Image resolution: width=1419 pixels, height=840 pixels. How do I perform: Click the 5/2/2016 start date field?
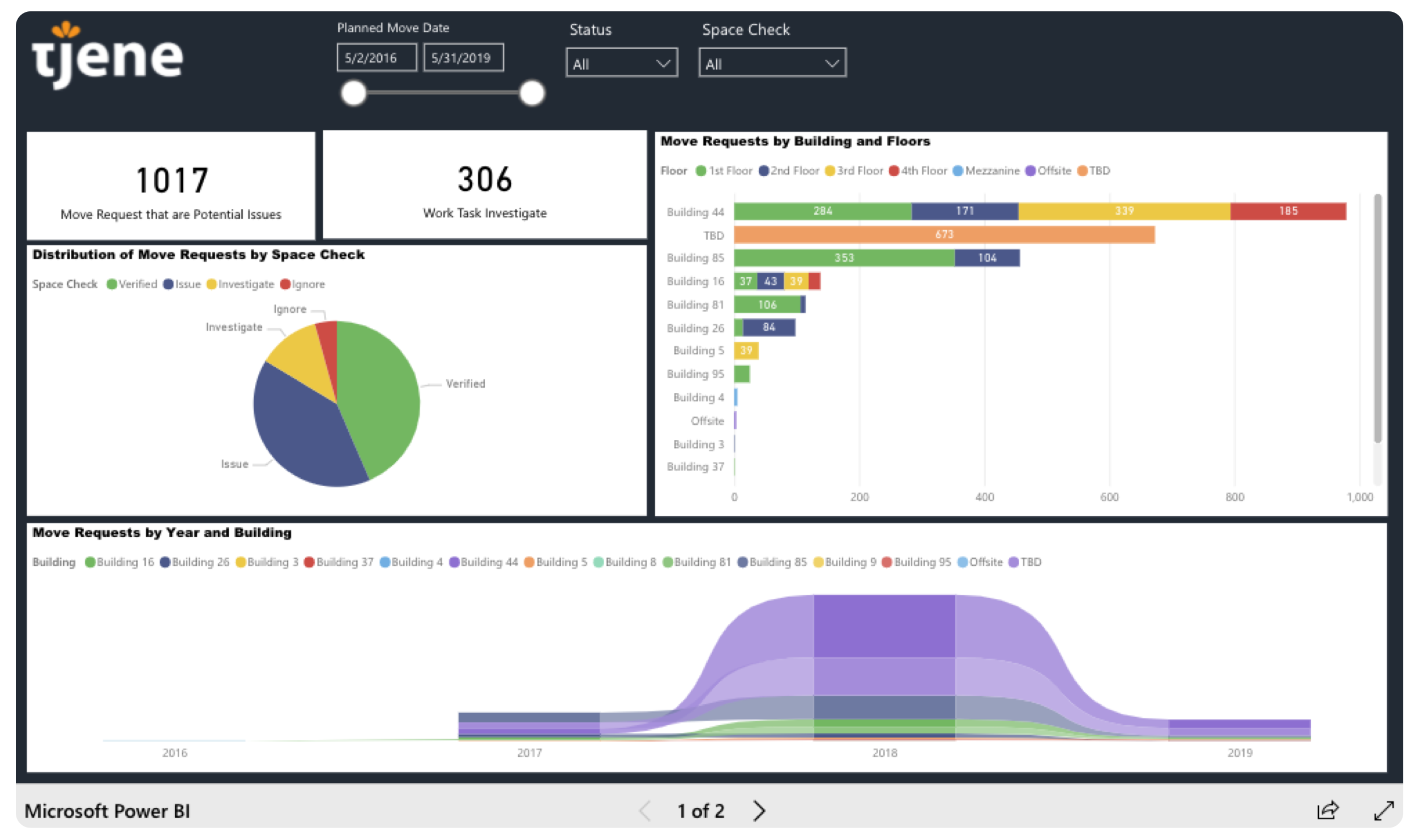pos(377,58)
